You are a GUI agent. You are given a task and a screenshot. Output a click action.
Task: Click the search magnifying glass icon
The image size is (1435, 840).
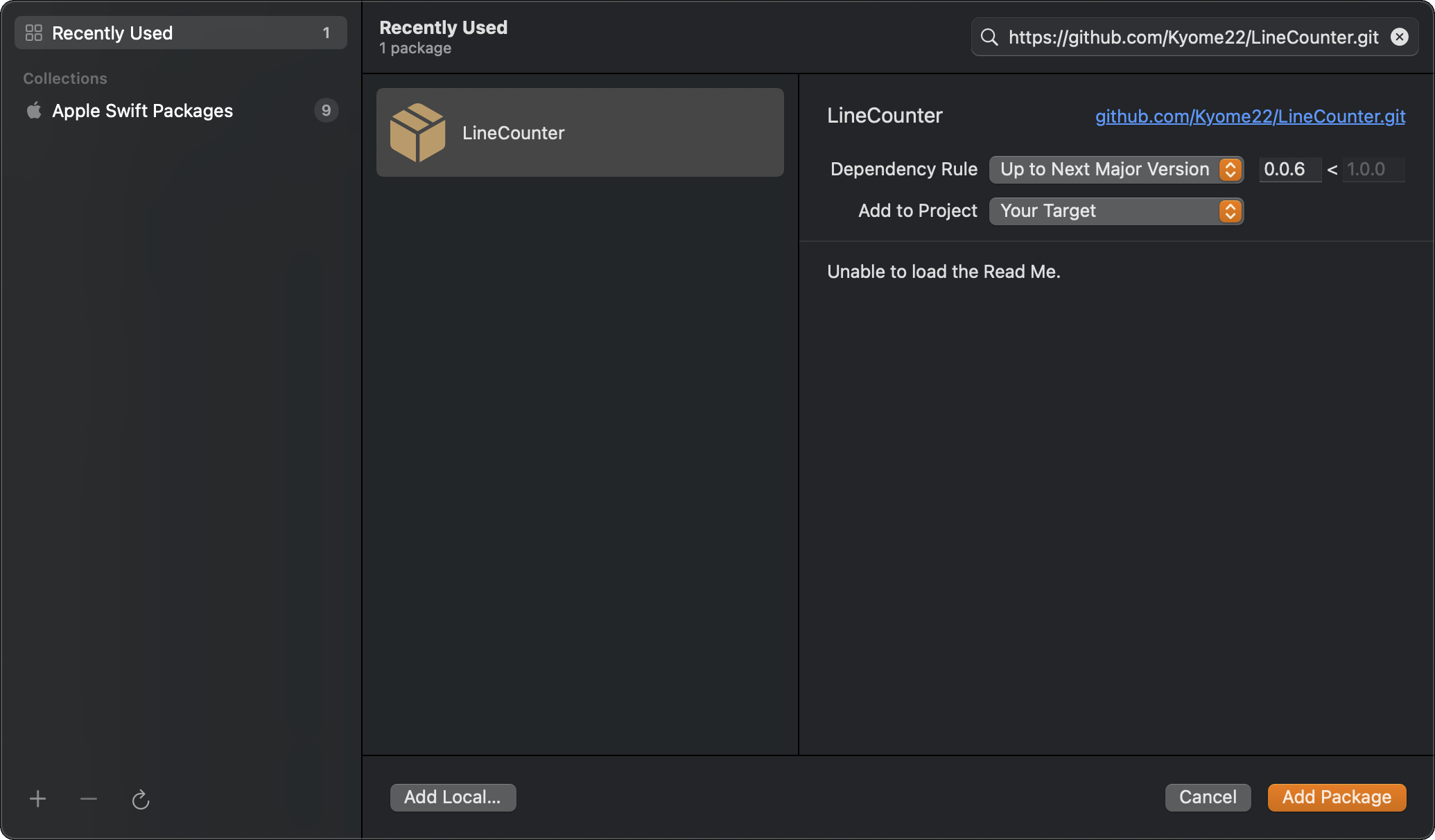point(989,37)
